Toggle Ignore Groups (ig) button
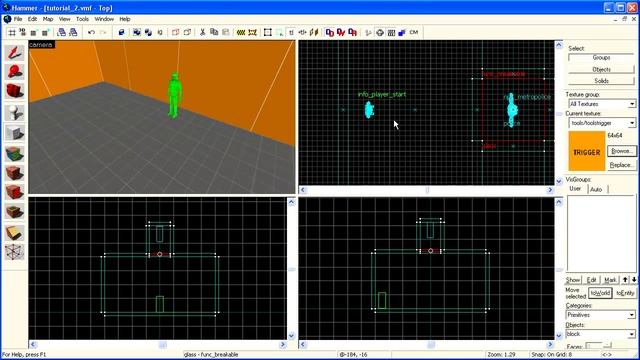Screen dimensions: 640x360 160,32
